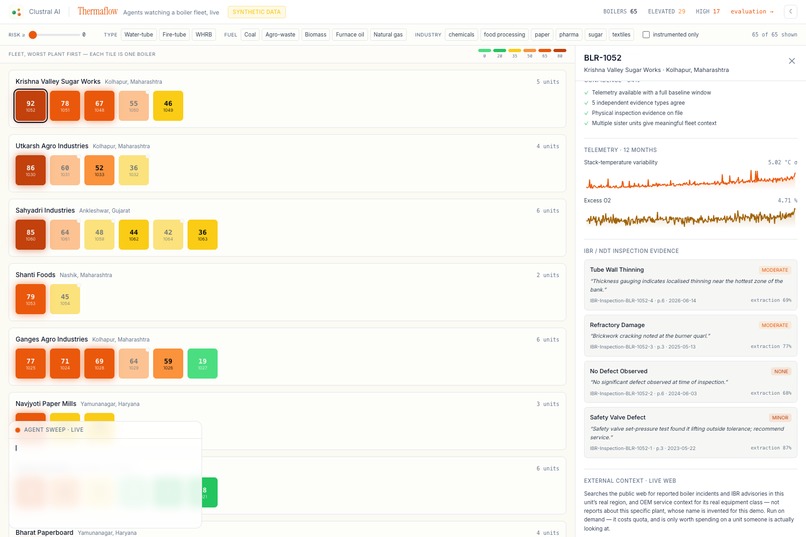Screen dimensions: 806x537
Task: Open the Safety Valve Defect evidence card
Action: click(x=690, y=432)
